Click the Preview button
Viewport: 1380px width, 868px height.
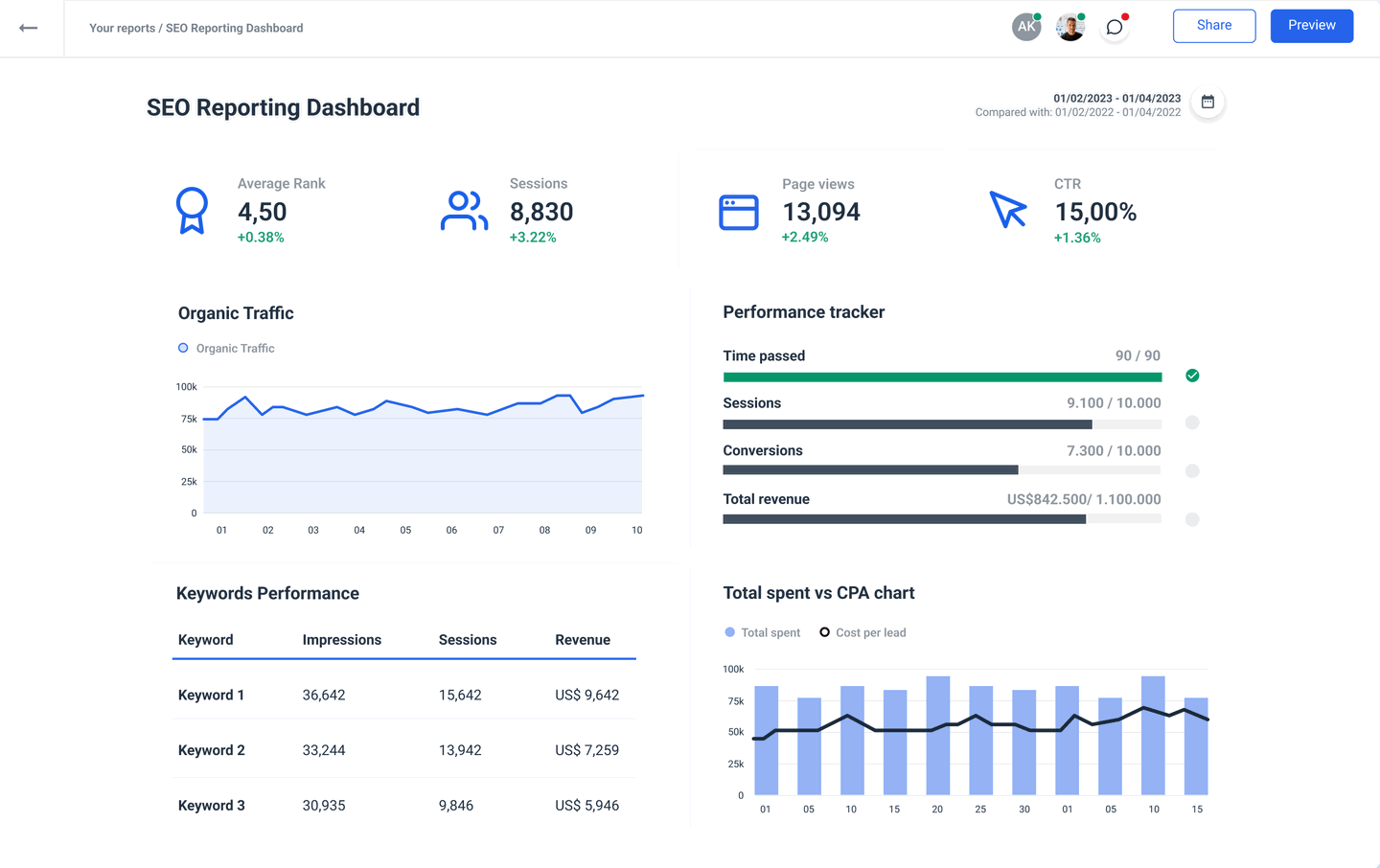1312,25
